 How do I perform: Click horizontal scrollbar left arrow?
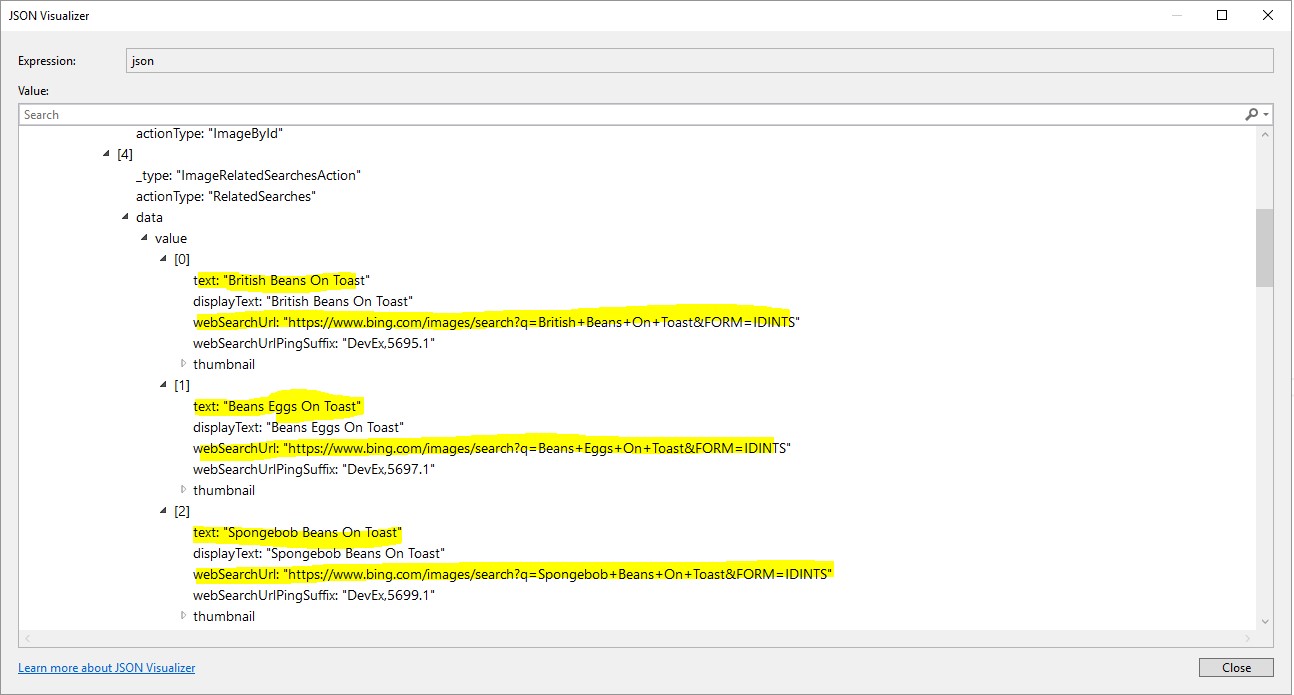click(x=27, y=638)
